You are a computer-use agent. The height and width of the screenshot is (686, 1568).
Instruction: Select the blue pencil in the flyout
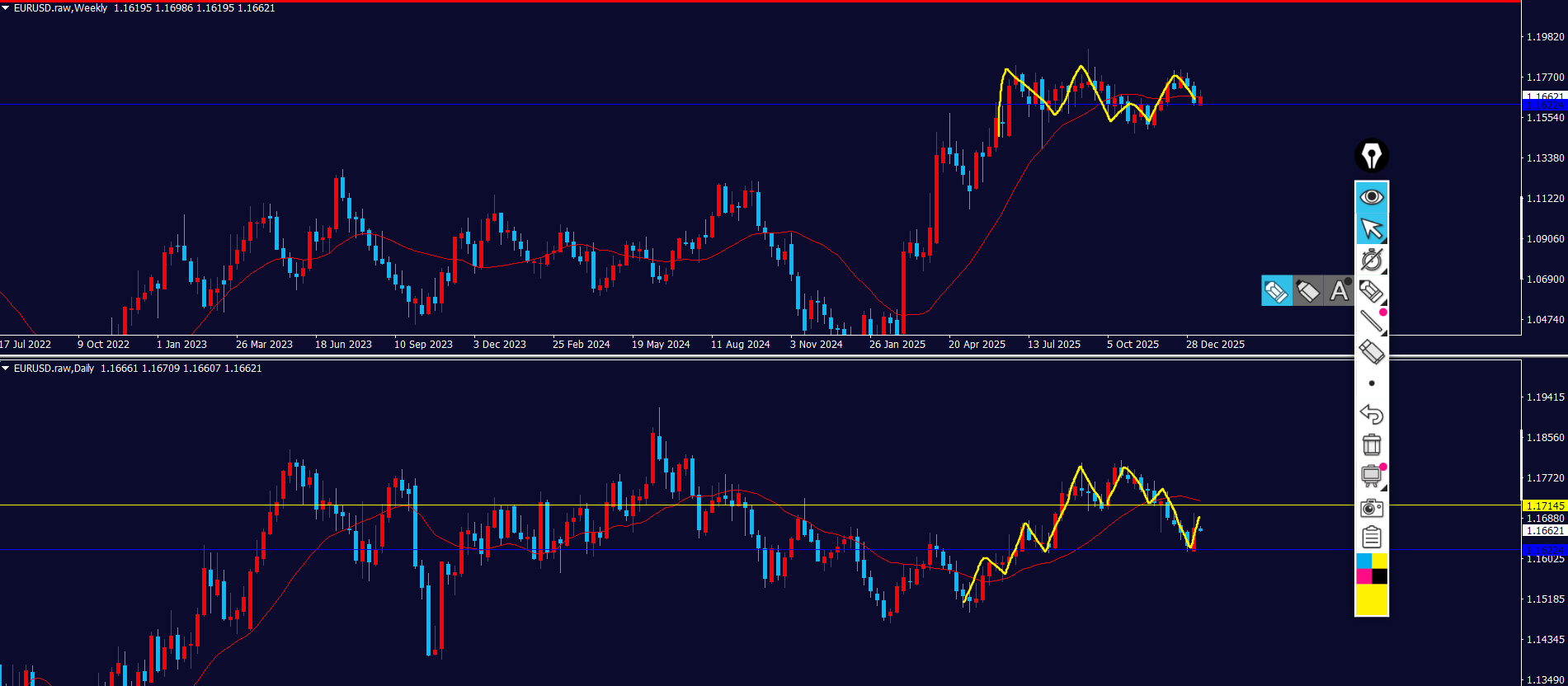[x=1276, y=291]
